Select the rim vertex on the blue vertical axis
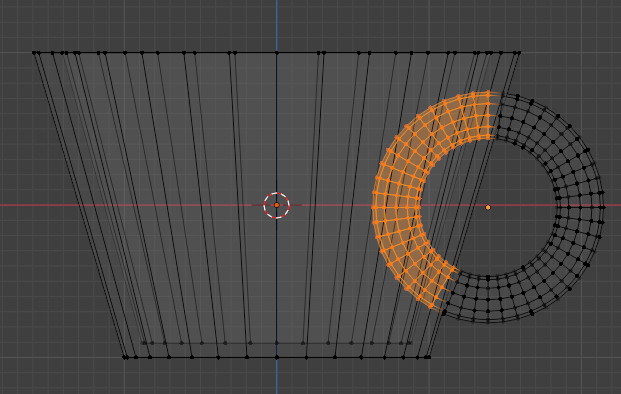Screen dimensions: 621x394 tap(277, 53)
